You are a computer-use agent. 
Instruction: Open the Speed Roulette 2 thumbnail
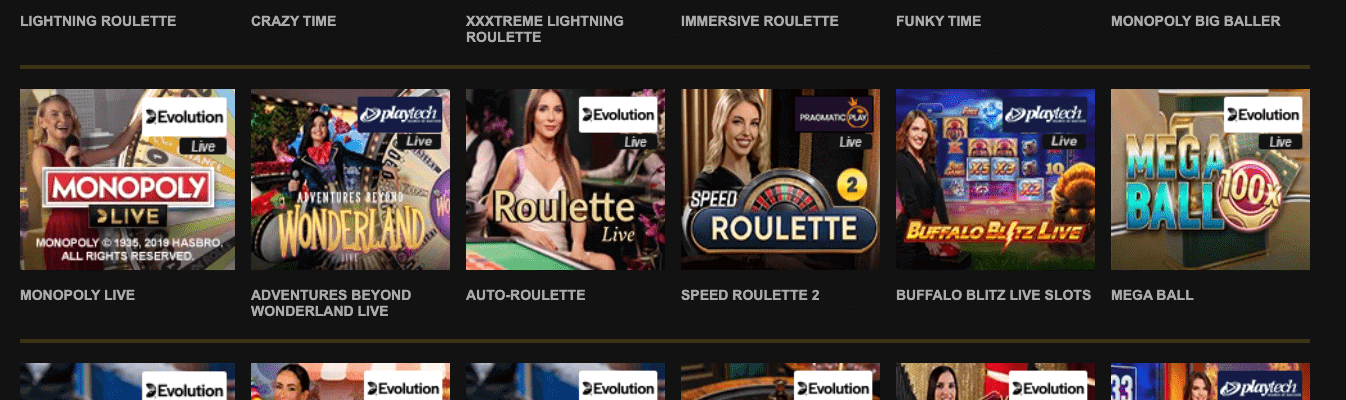780,179
